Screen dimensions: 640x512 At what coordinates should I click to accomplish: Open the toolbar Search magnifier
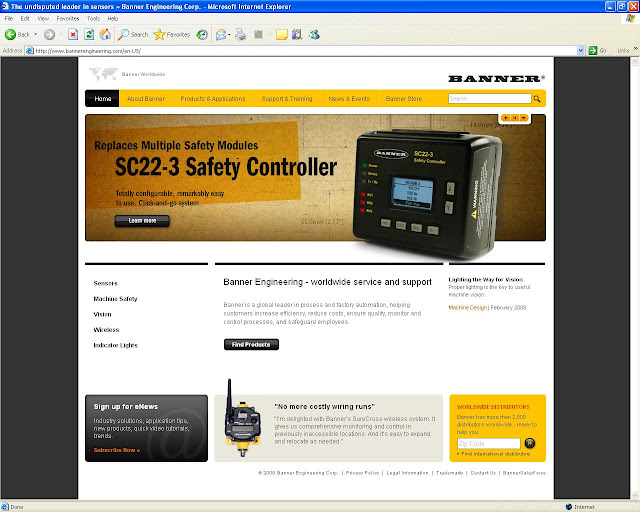click(x=133, y=35)
